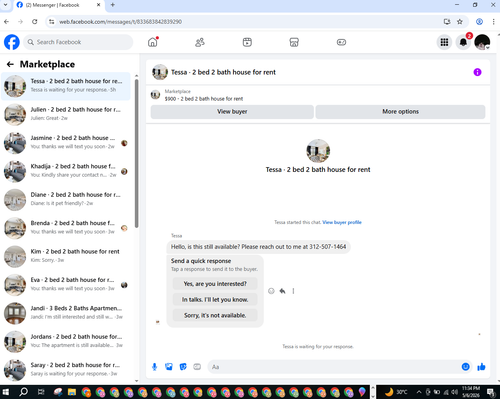The width and height of the screenshot is (500, 399).
Task: Open Khadija conversation in list
Action: (x=66, y=171)
